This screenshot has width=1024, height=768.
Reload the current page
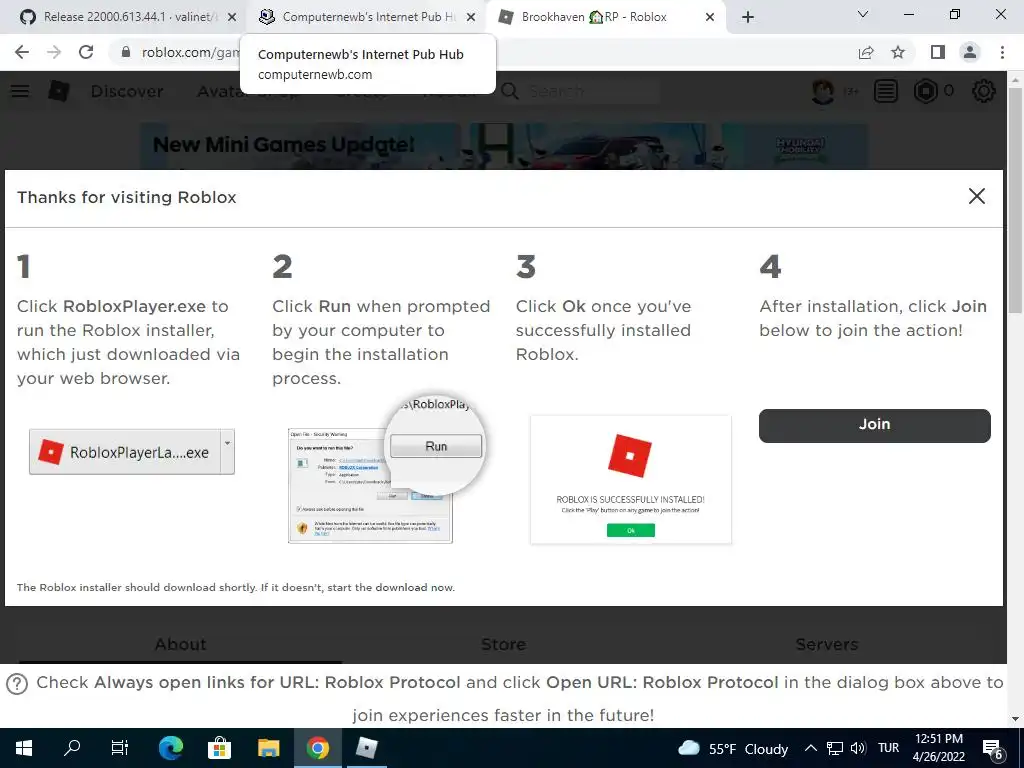86,52
